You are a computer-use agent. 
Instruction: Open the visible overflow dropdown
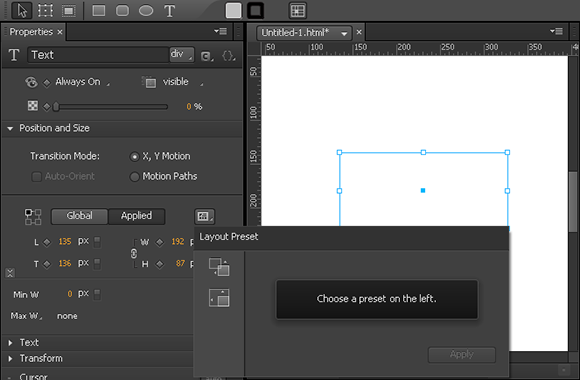coord(183,82)
